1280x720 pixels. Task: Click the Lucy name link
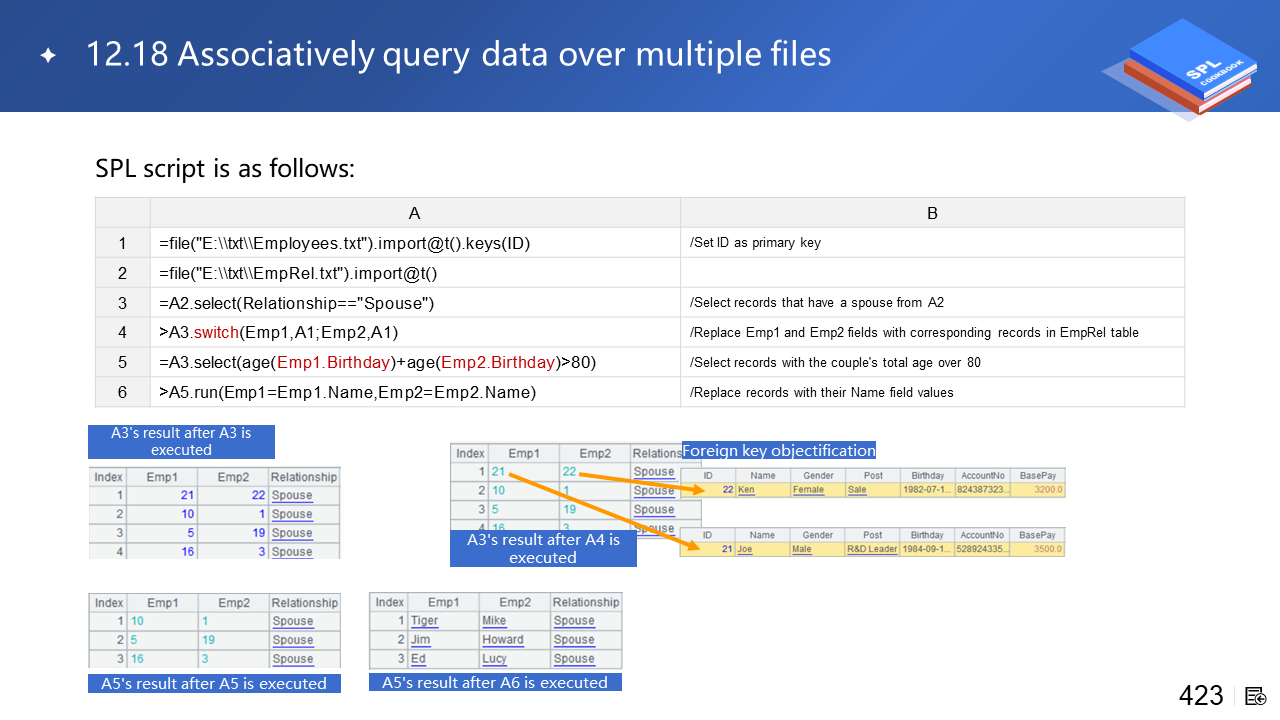tap(494, 659)
